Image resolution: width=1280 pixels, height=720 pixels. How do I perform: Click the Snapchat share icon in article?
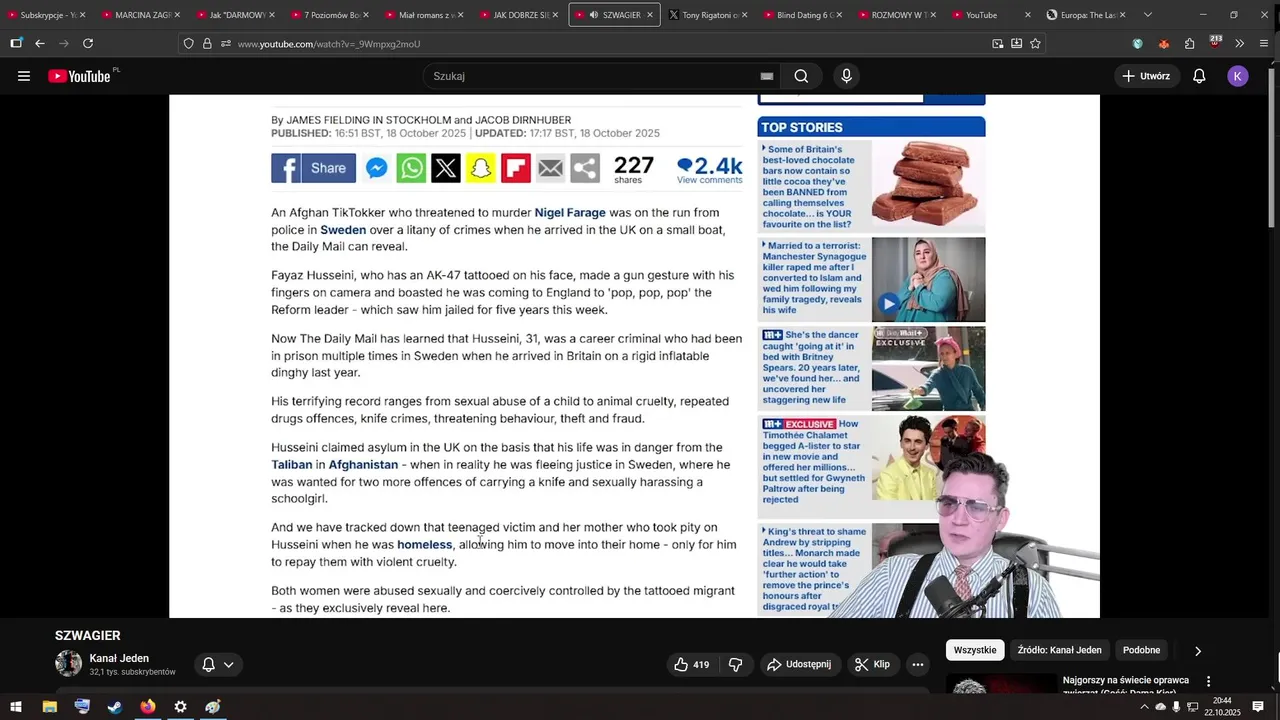tap(481, 168)
